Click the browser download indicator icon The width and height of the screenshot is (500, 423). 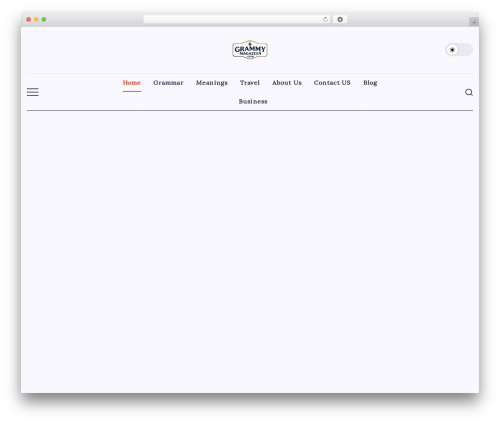[x=340, y=19]
